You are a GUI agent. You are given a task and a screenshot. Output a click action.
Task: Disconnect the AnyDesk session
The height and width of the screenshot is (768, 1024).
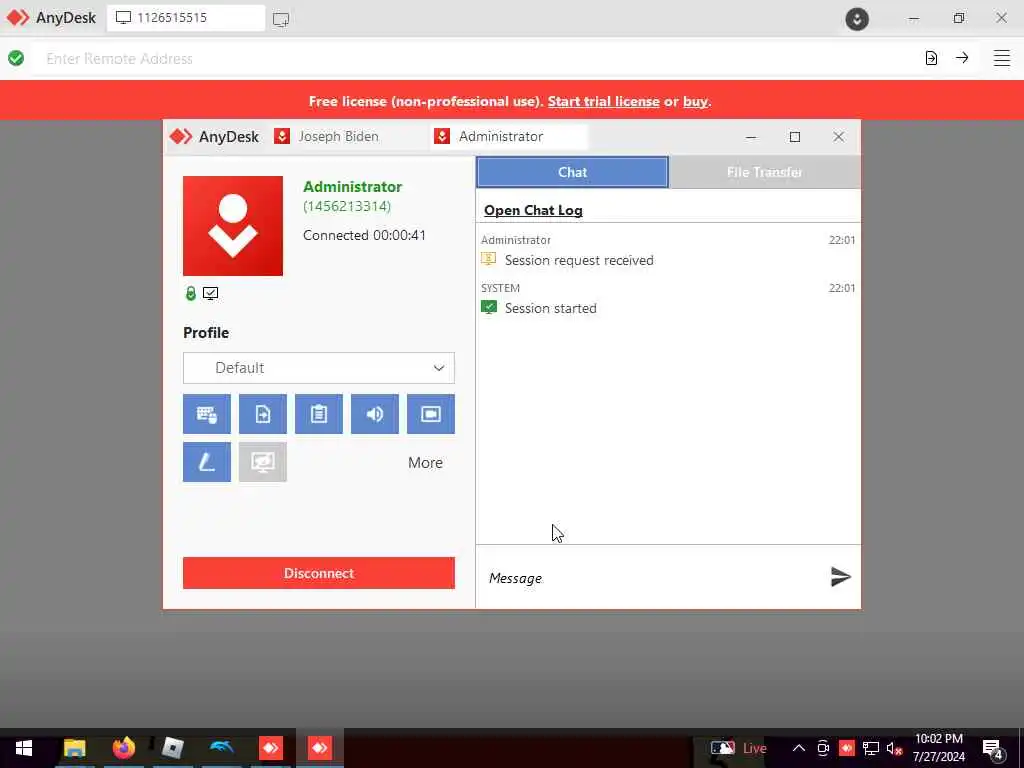click(319, 573)
